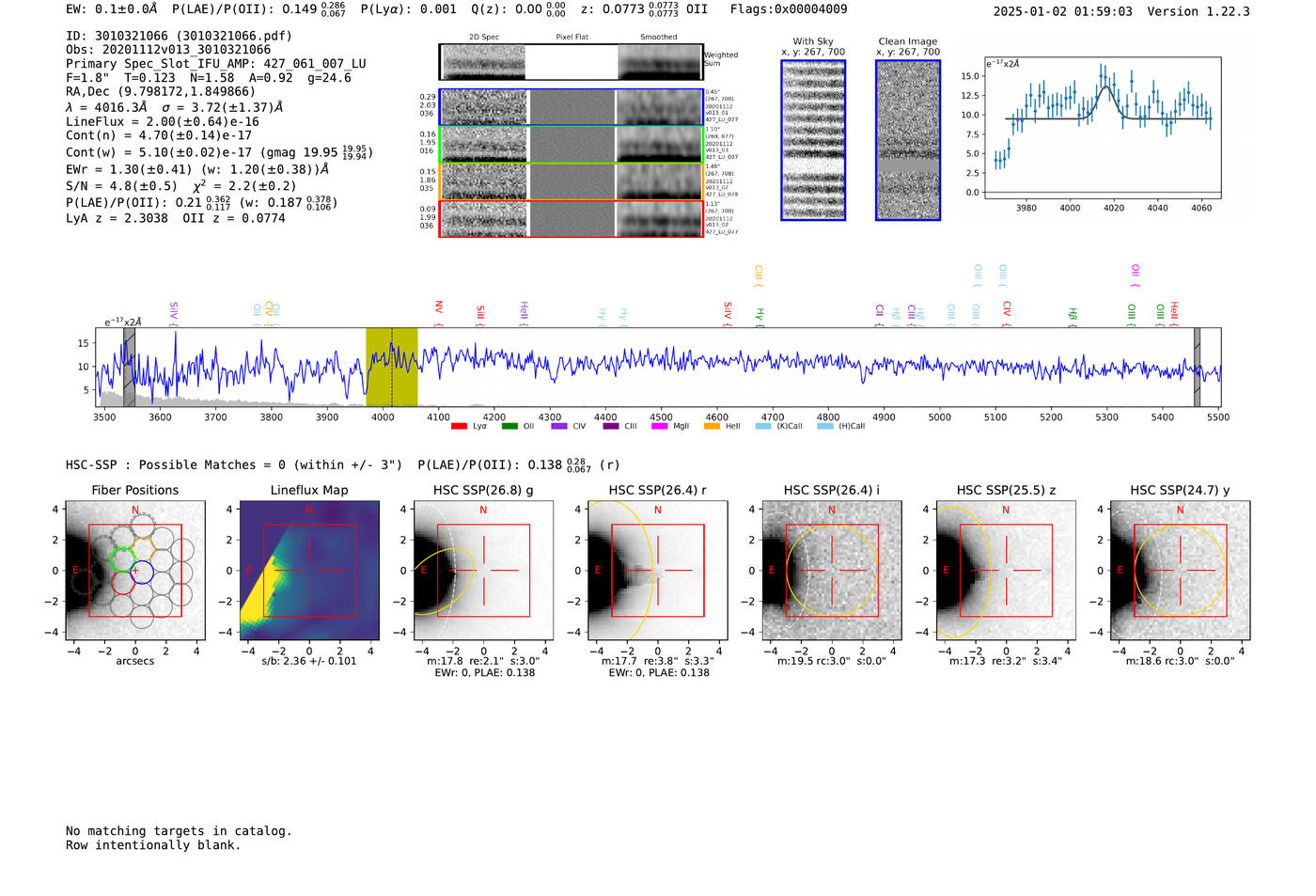
Task: Click the s/b: 2.36 +/- 0.101 caption
Action: tap(309, 661)
